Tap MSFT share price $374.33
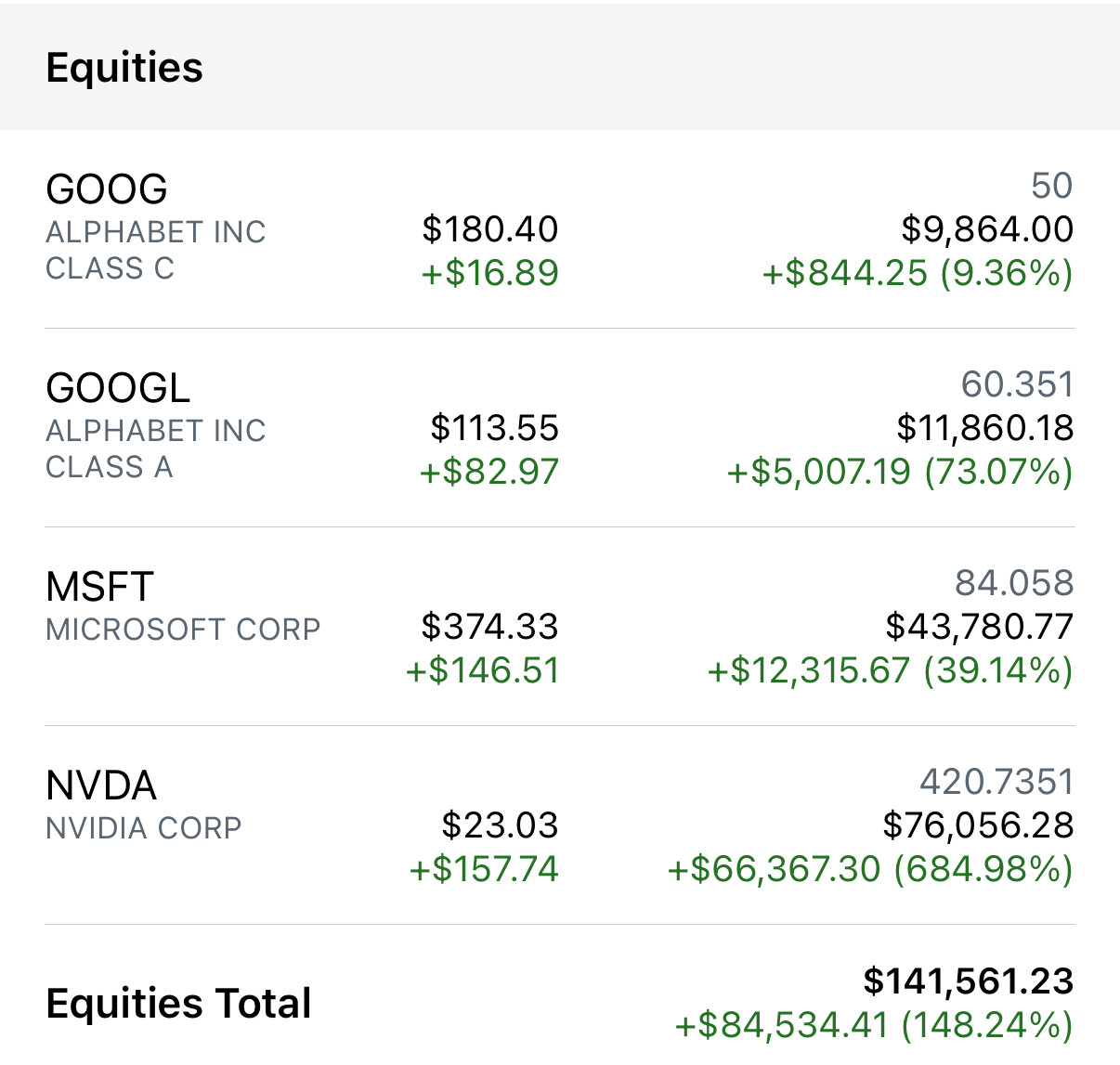 [x=489, y=627]
